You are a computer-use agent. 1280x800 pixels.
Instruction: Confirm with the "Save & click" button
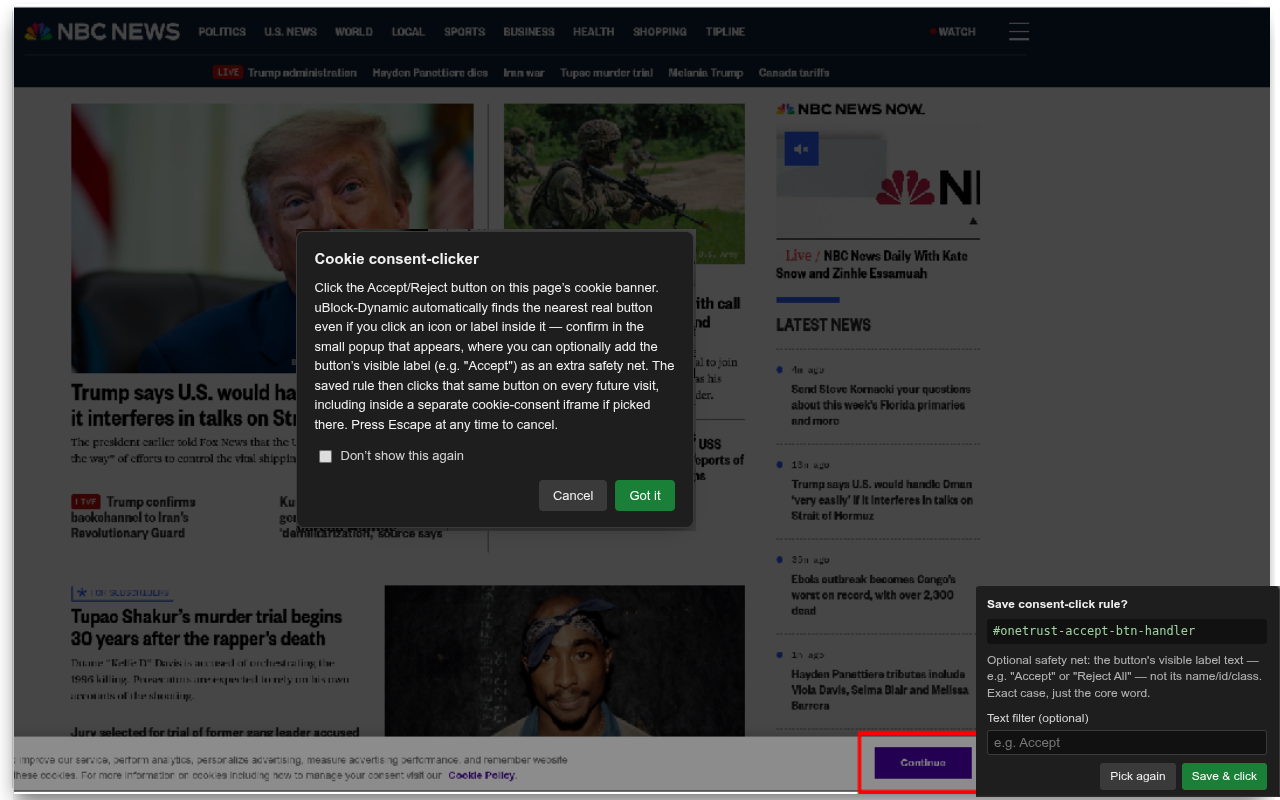click(x=1224, y=776)
